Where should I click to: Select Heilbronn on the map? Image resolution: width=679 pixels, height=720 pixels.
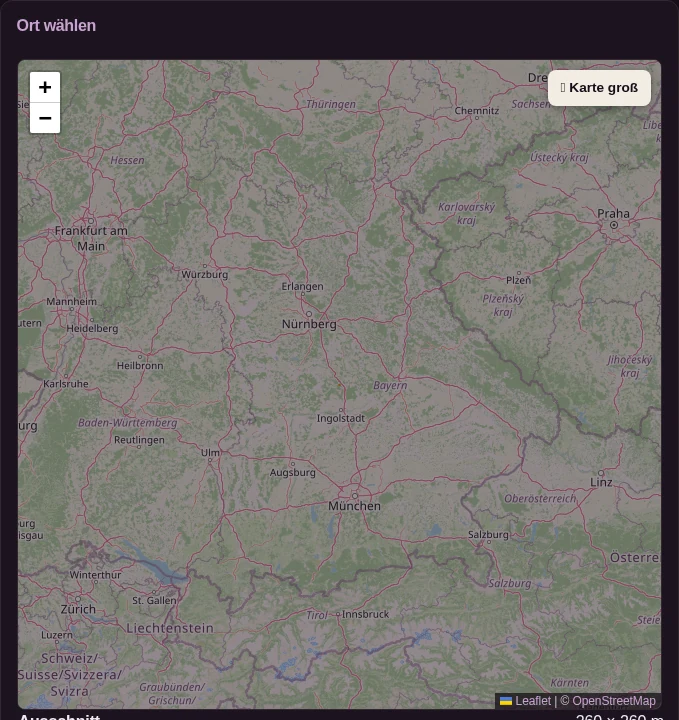[140, 366]
